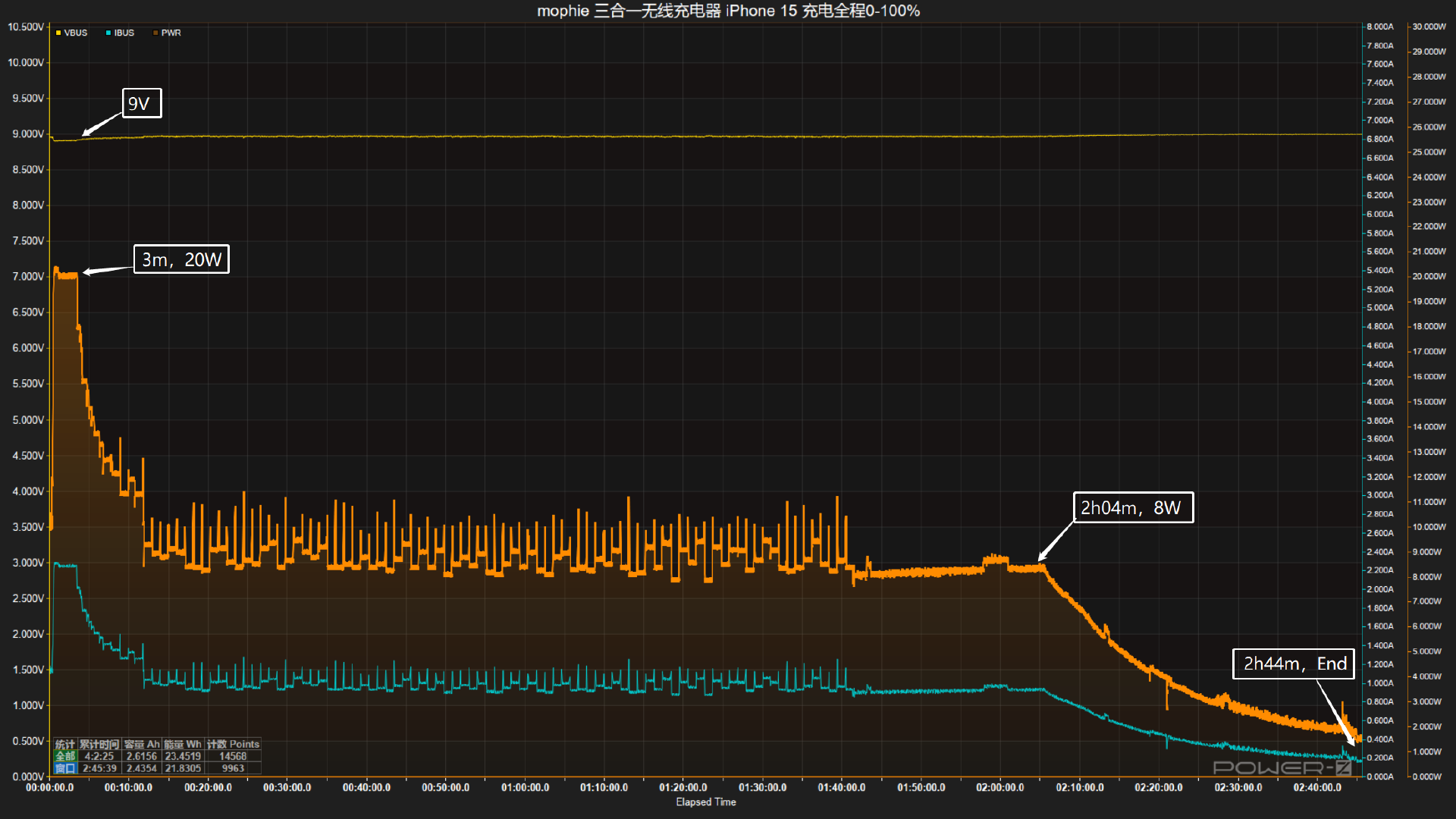Click the 1.000A current axis tick

coord(1380,683)
